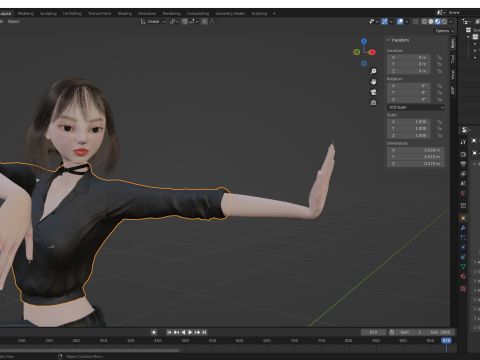Play the animation in reverse

[183, 332]
